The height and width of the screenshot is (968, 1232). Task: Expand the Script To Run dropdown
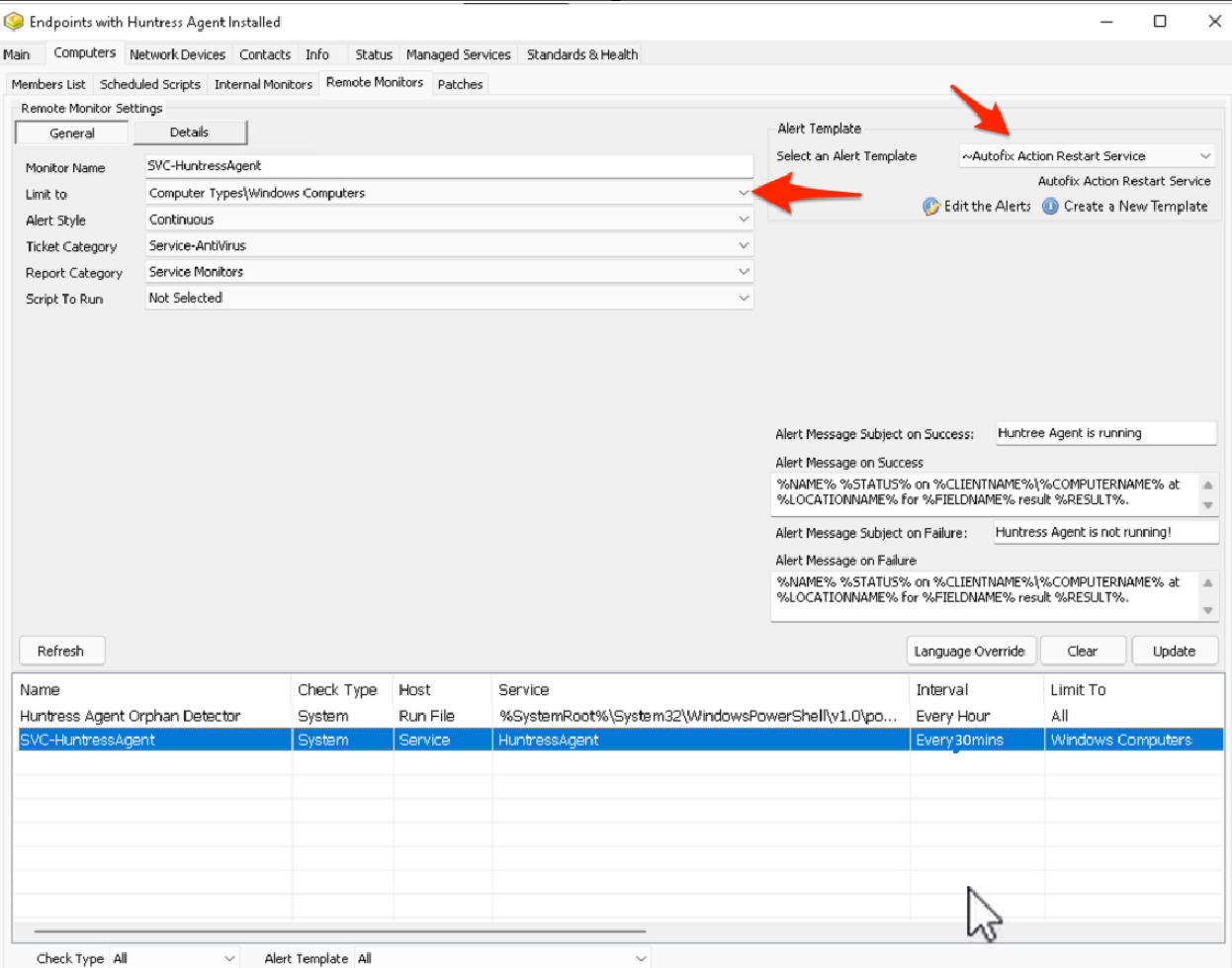coord(744,298)
